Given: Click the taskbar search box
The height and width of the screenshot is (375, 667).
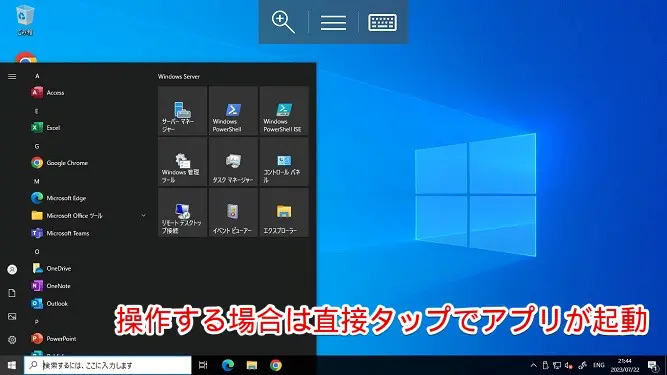Looking at the screenshot, I should [108, 365].
